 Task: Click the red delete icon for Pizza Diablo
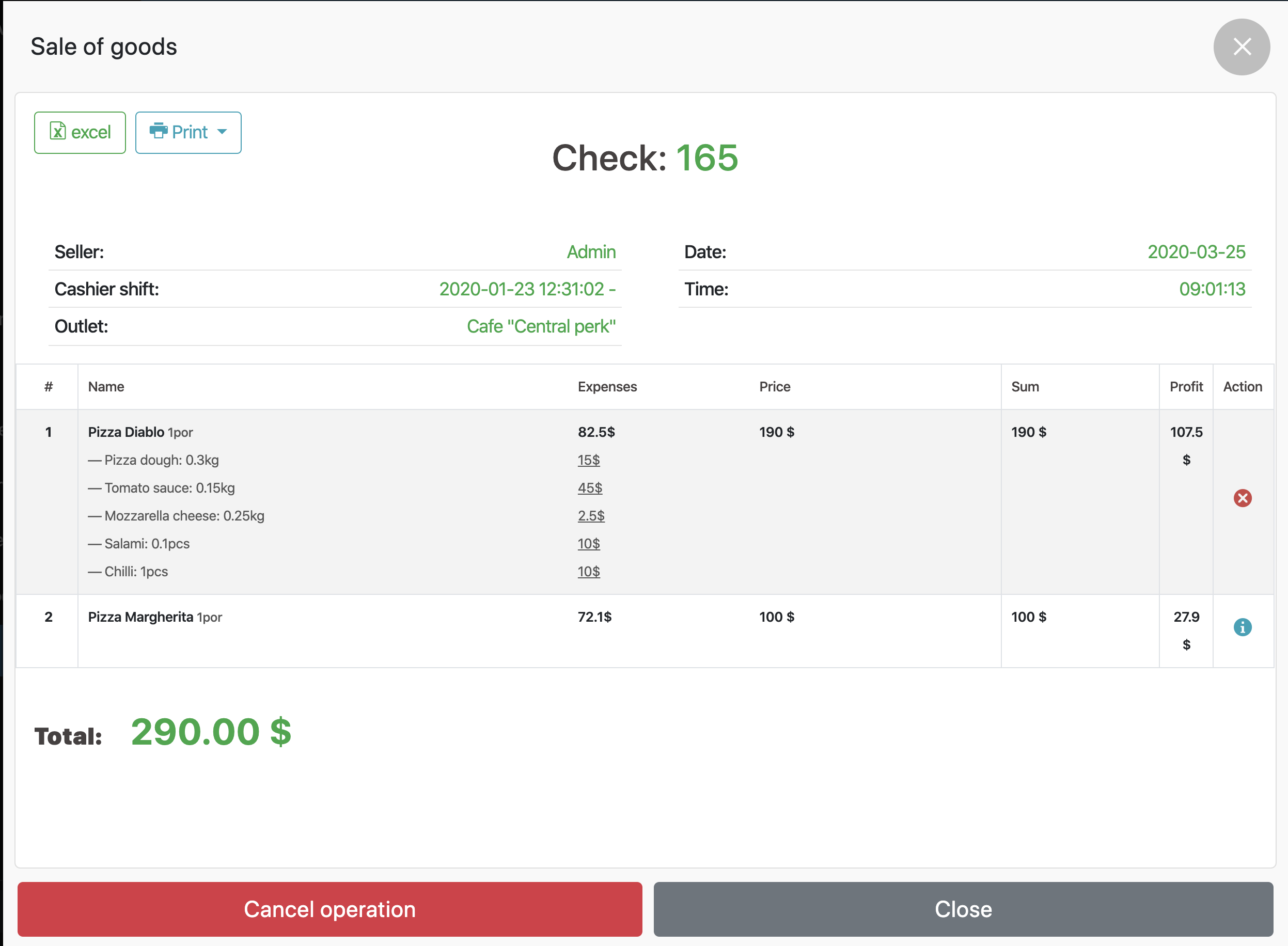tap(1242, 498)
